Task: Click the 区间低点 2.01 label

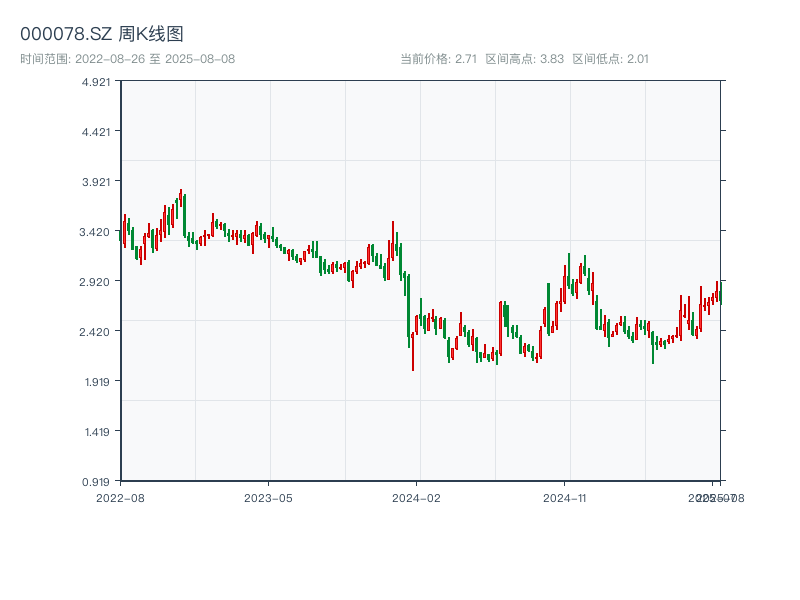Action: click(x=610, y=59)
